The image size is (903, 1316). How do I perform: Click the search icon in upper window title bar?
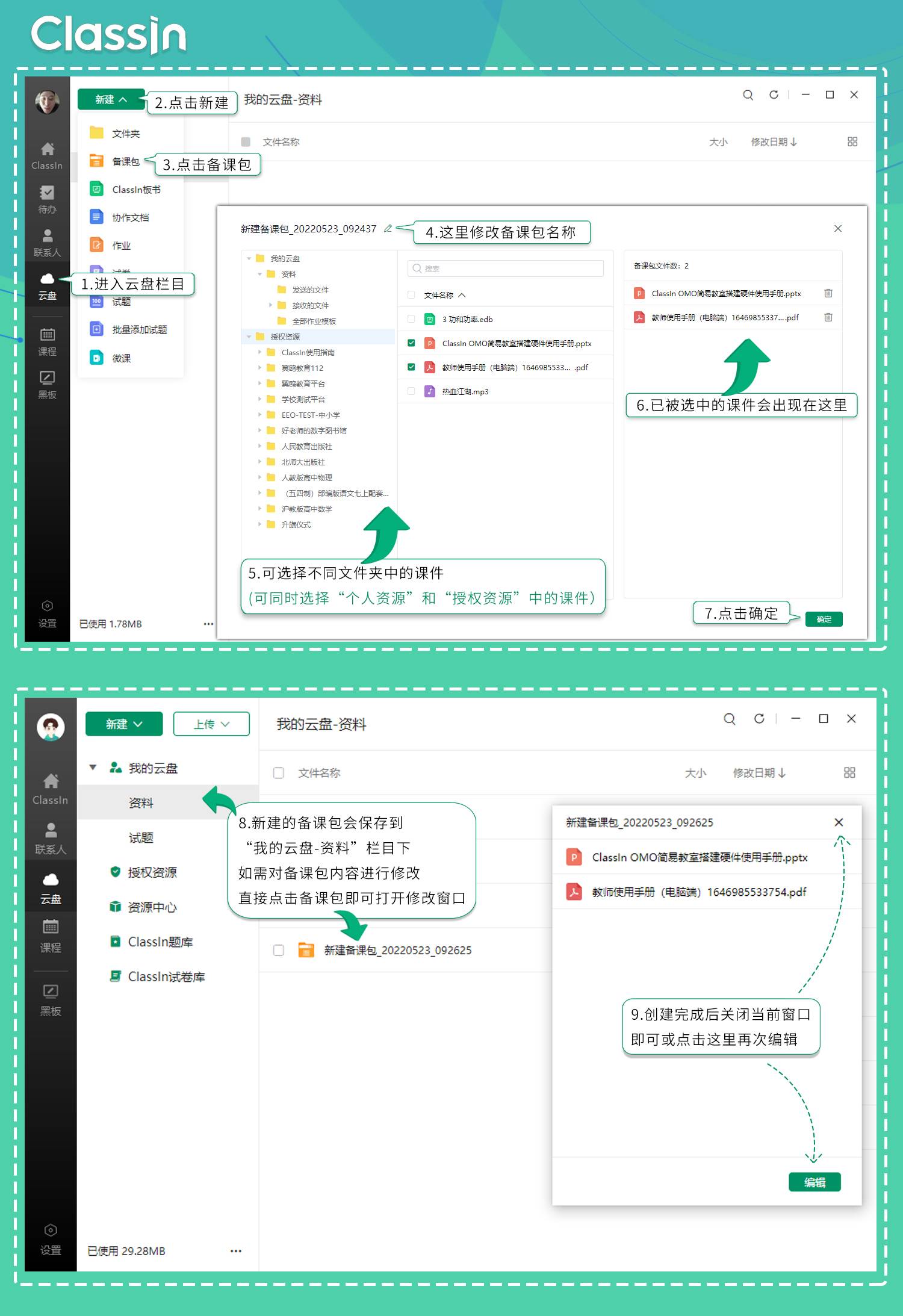(x=748, y=95)
